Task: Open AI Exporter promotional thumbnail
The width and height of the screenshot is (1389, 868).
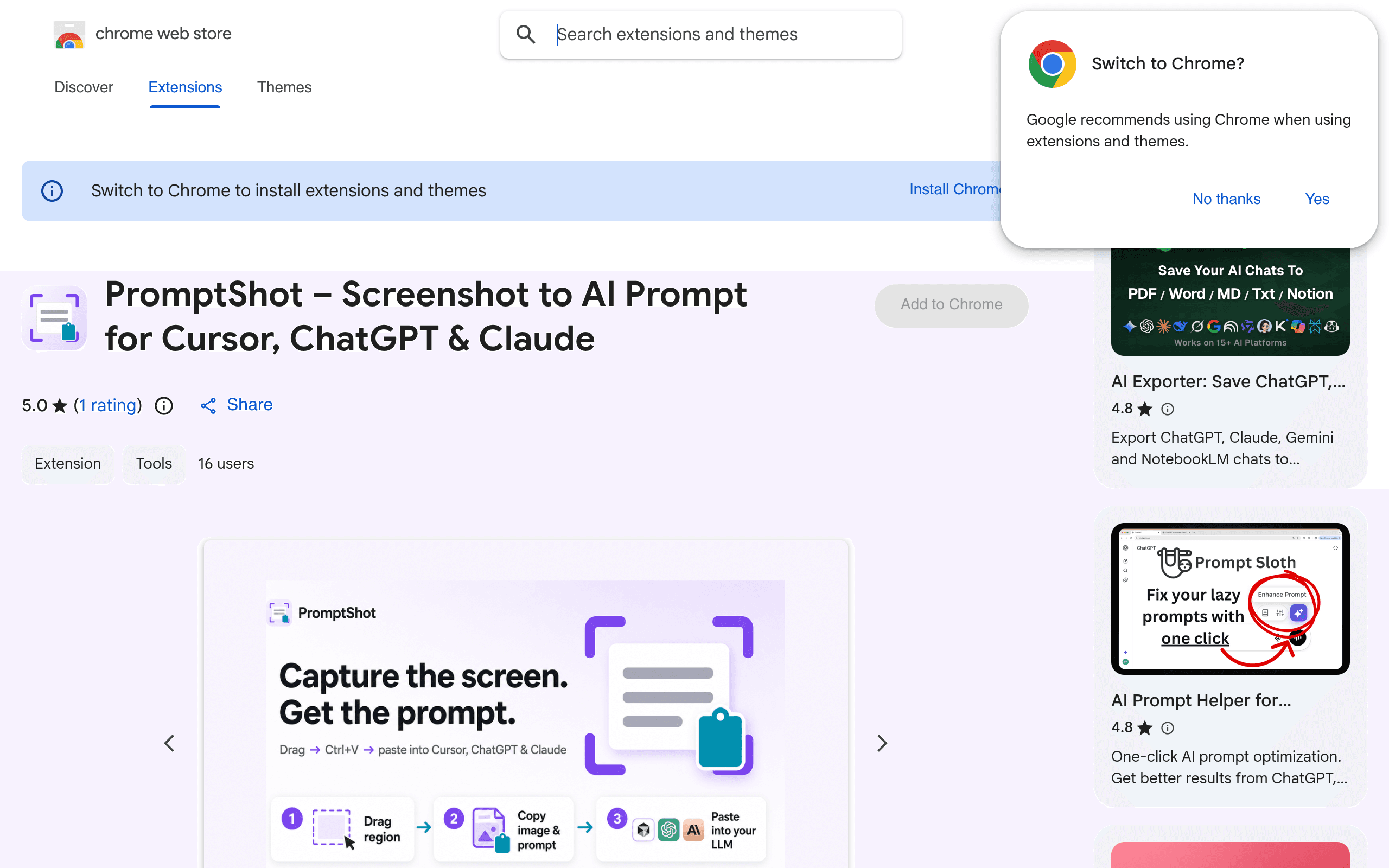Action: point(1230,302)
